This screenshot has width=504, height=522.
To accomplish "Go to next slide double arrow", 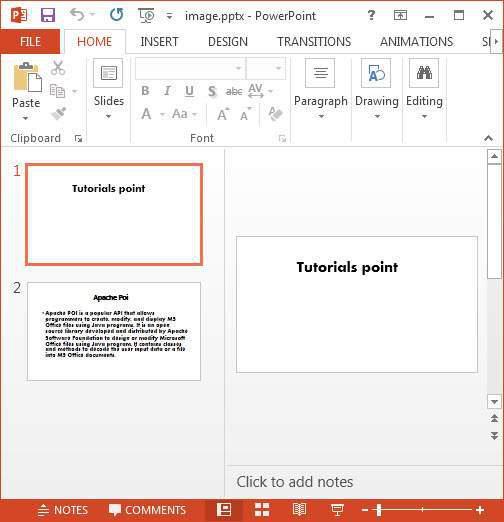I will coord(494,436).
